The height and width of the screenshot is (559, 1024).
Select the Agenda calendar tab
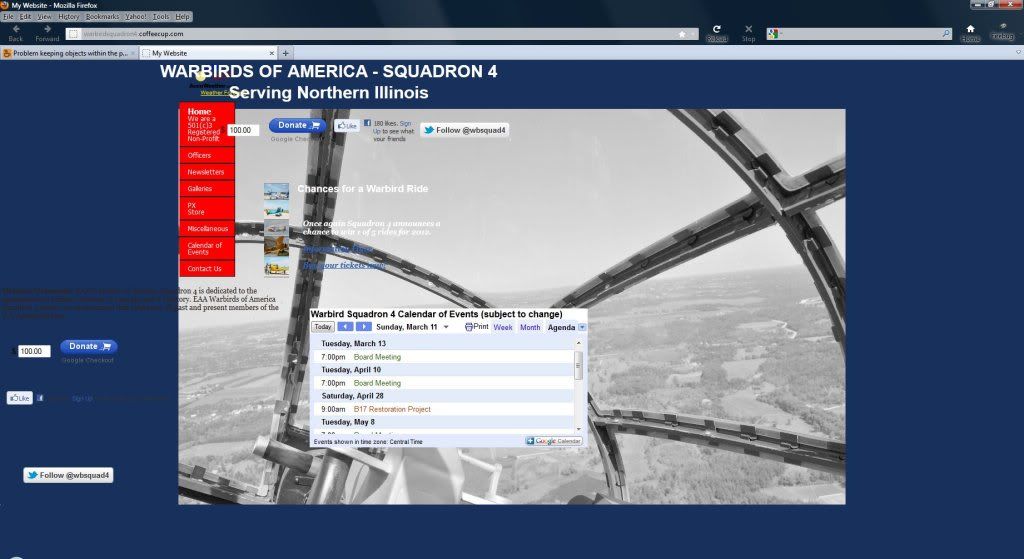[561, 327]
